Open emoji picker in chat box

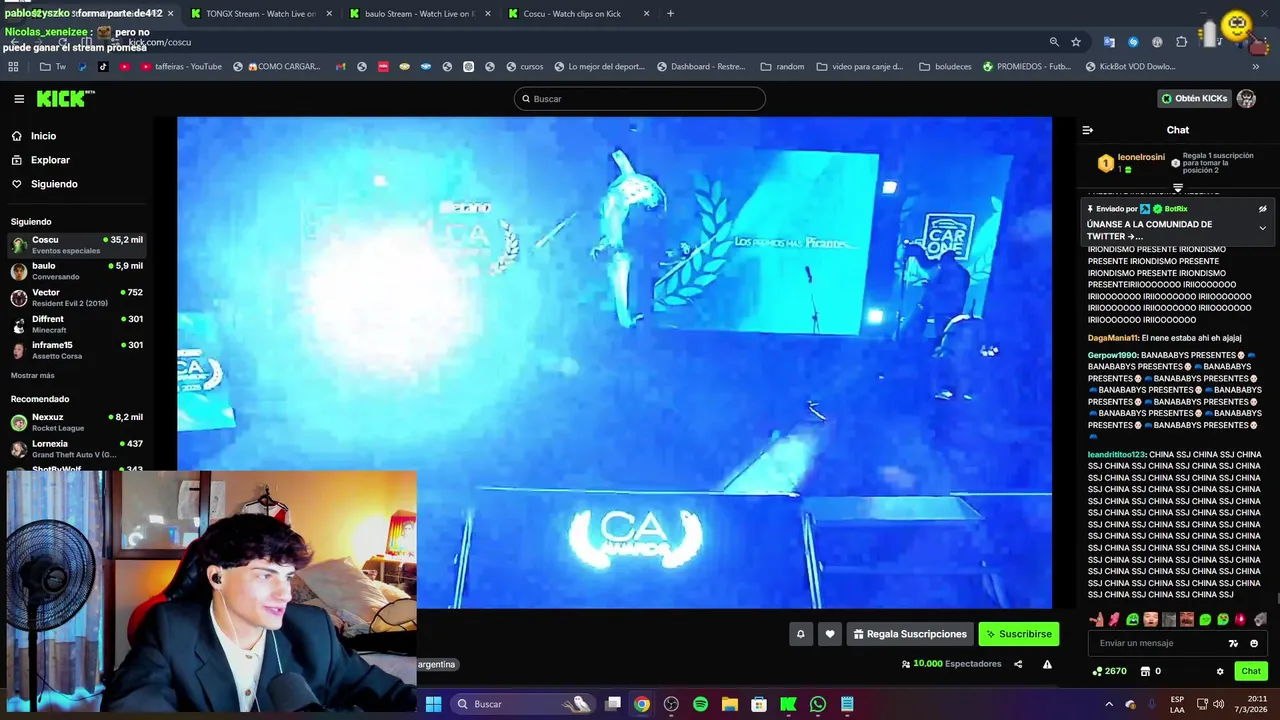tap(1254, 643)
